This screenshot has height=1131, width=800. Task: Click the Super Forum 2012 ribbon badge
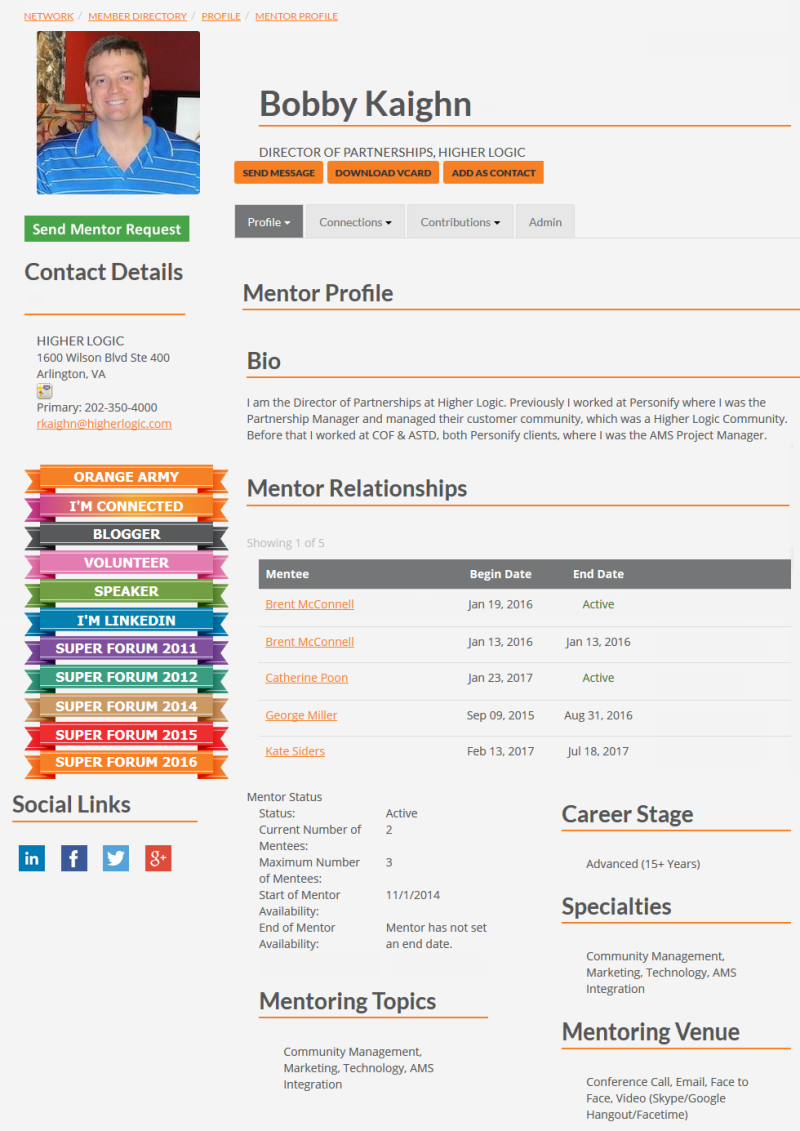point(126,677)
